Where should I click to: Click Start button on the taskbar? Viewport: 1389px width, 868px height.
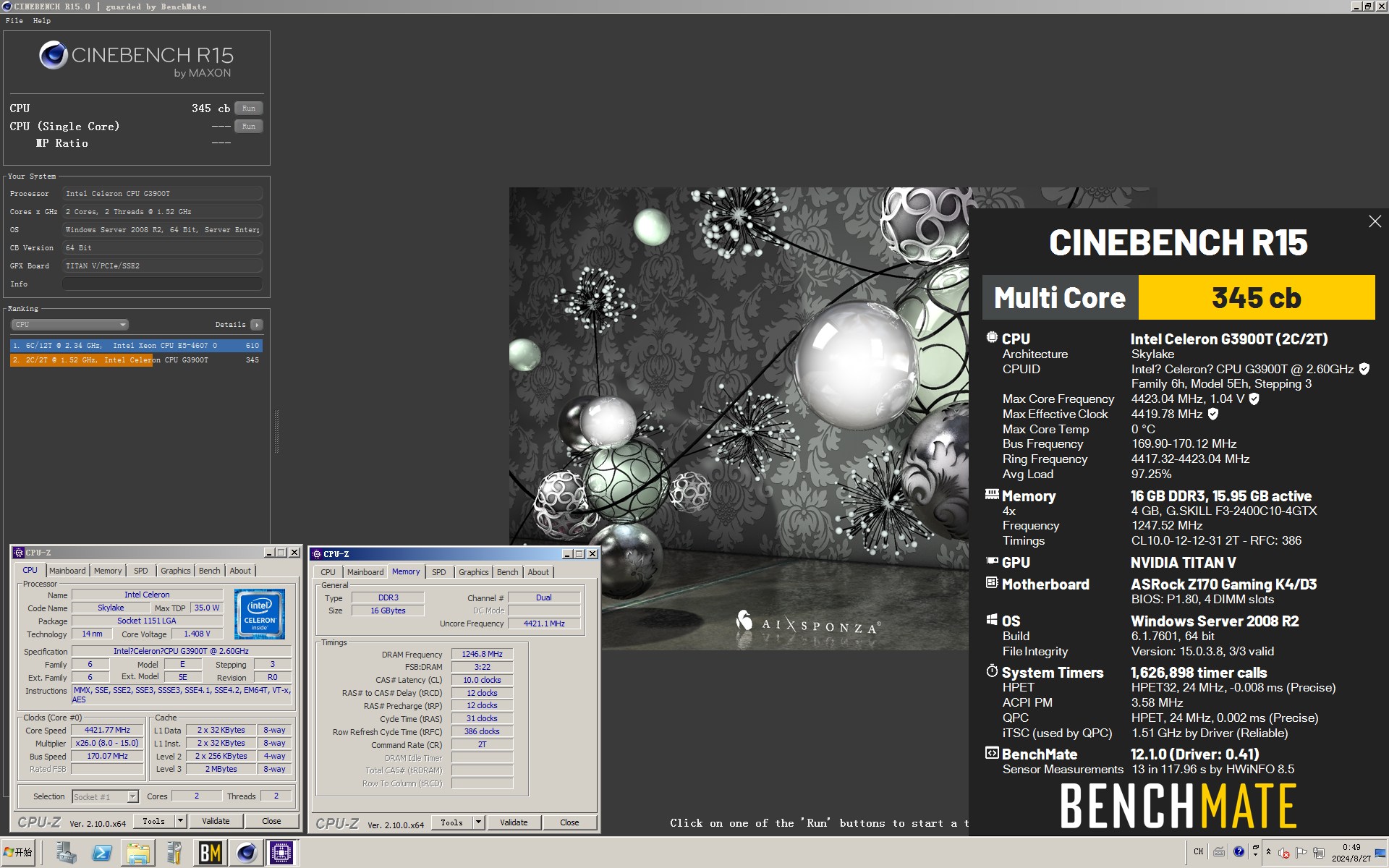tap(20, 854)
